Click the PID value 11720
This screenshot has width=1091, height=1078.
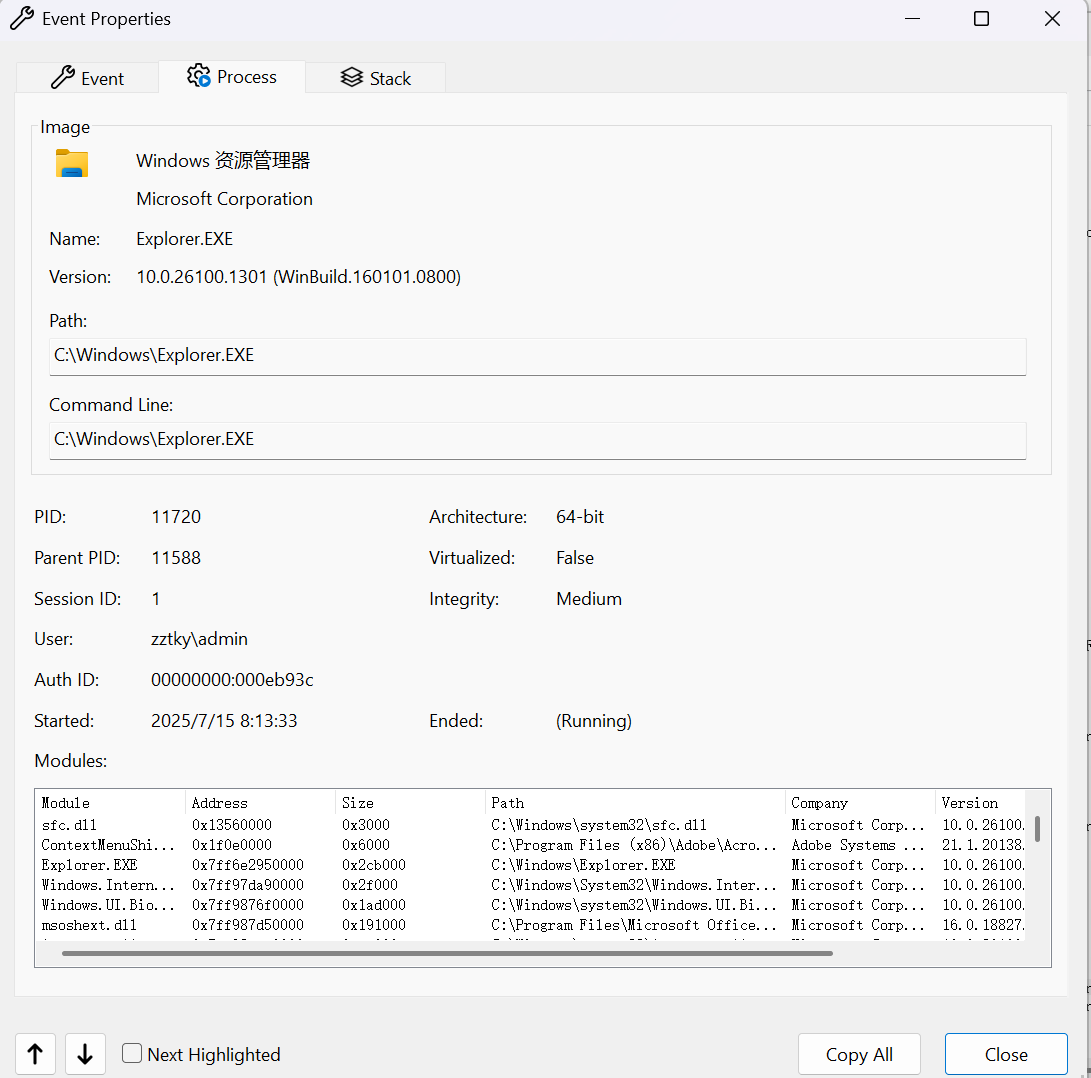[x=176, y=517]
